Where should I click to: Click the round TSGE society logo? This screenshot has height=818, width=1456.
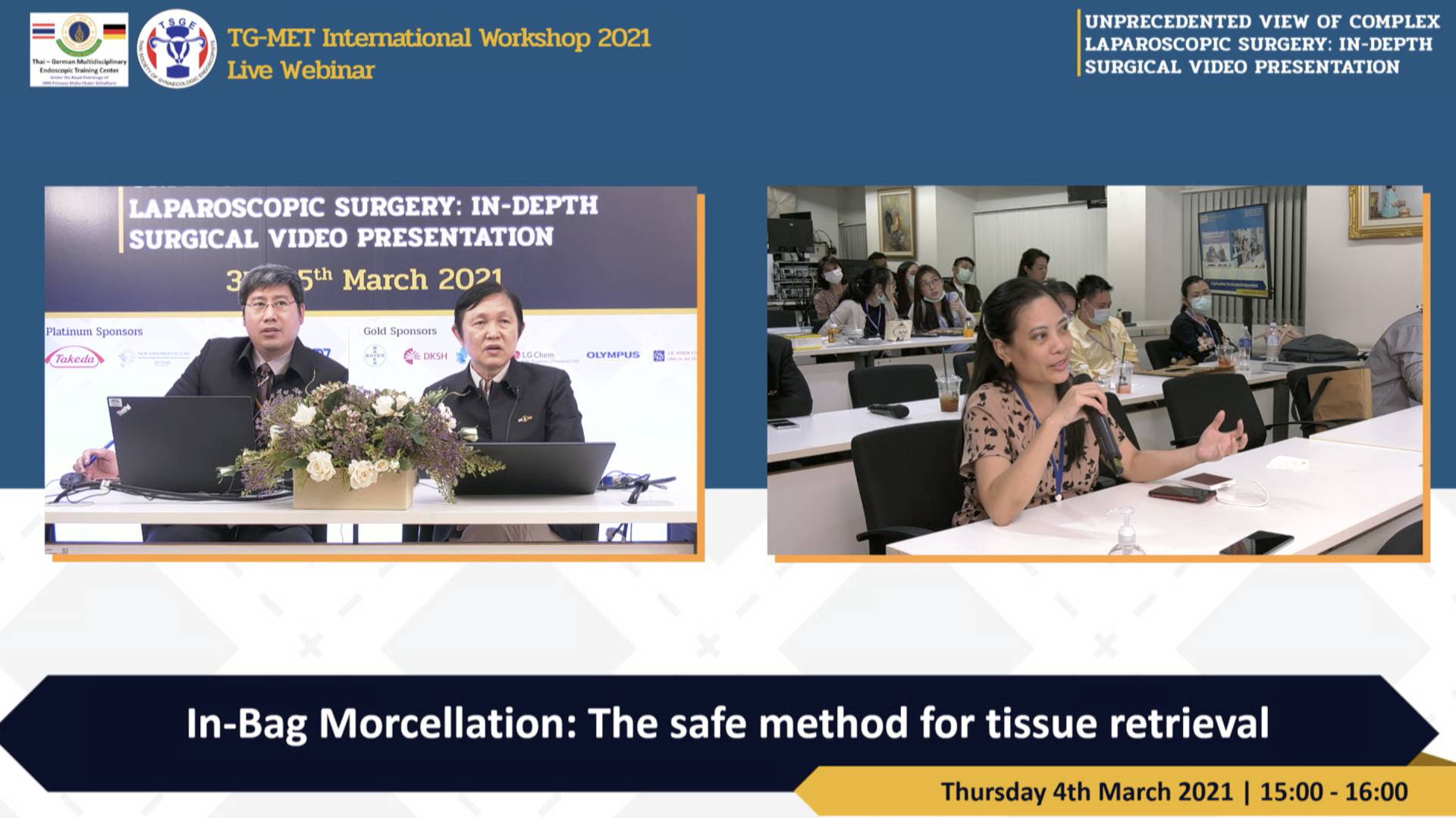point(177,49)
